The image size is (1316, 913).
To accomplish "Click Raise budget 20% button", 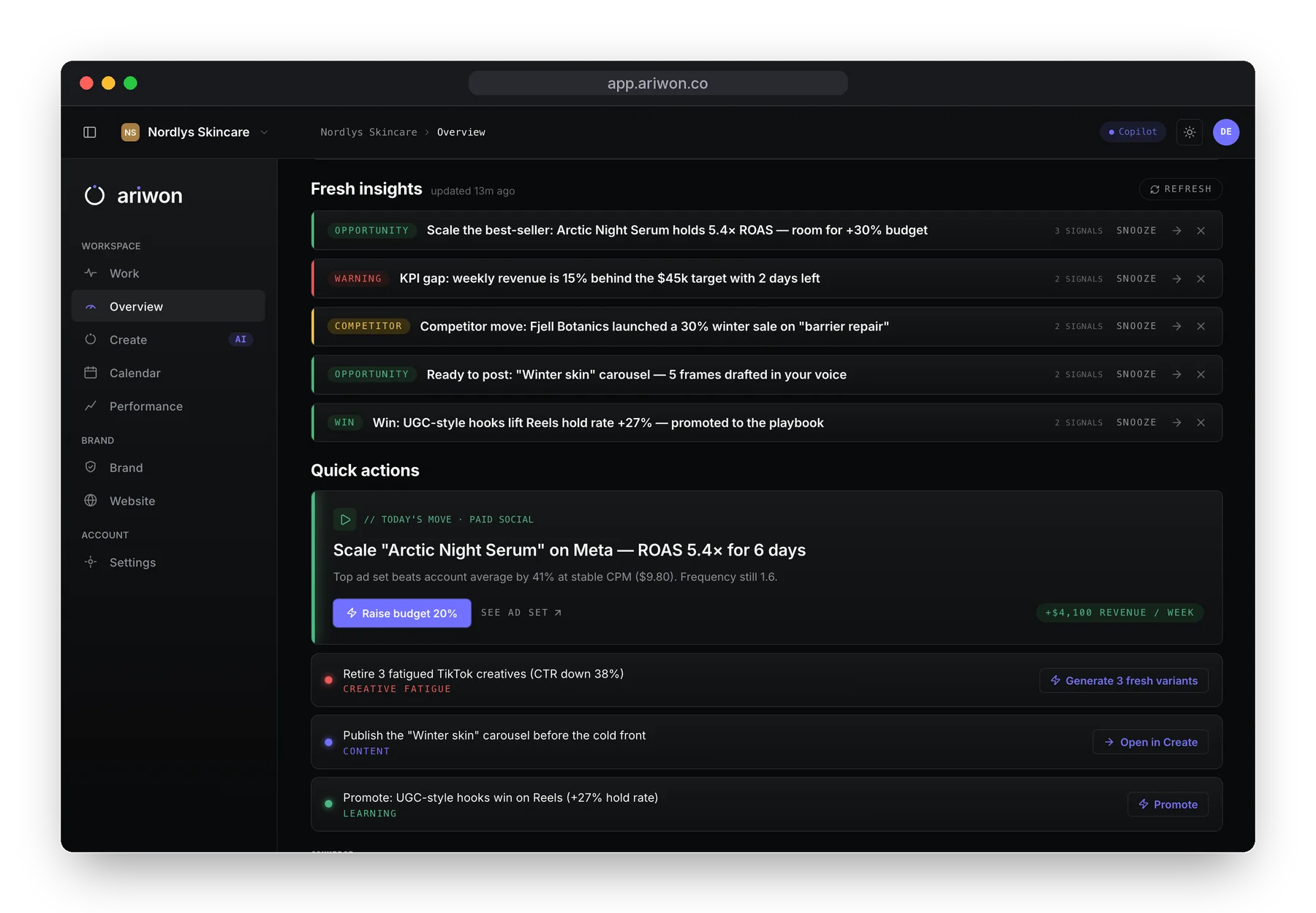I will pos(402,613).
